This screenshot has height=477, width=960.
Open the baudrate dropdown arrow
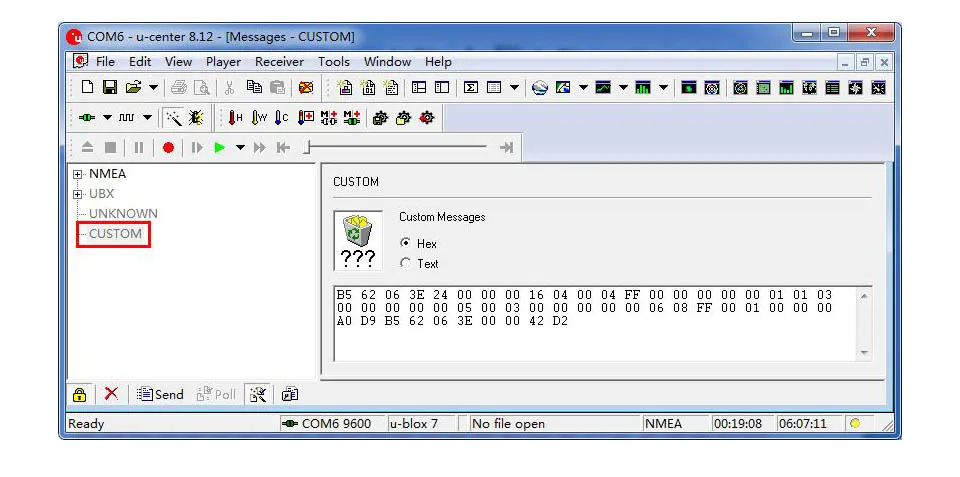tap(148, 117)
